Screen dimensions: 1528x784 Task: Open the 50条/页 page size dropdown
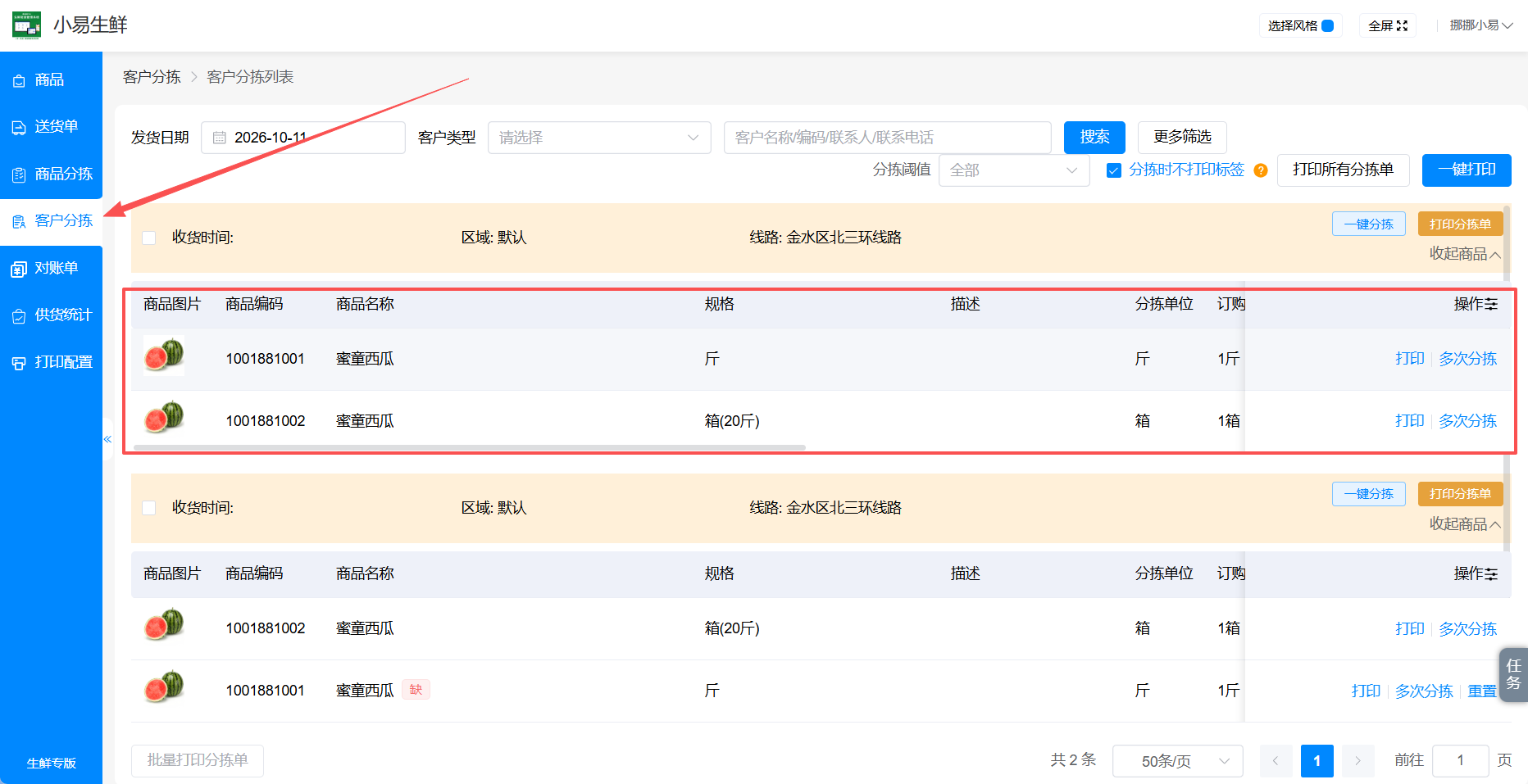[1177, 761]
